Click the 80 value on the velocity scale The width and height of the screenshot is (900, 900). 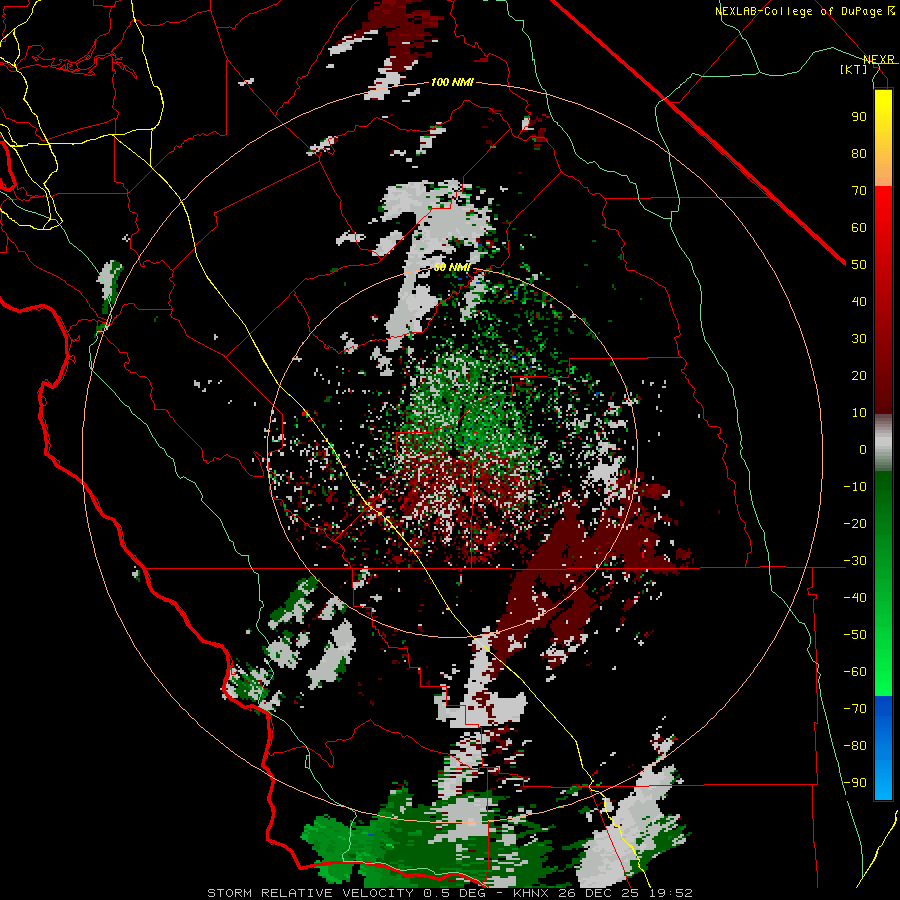[859, 153]
